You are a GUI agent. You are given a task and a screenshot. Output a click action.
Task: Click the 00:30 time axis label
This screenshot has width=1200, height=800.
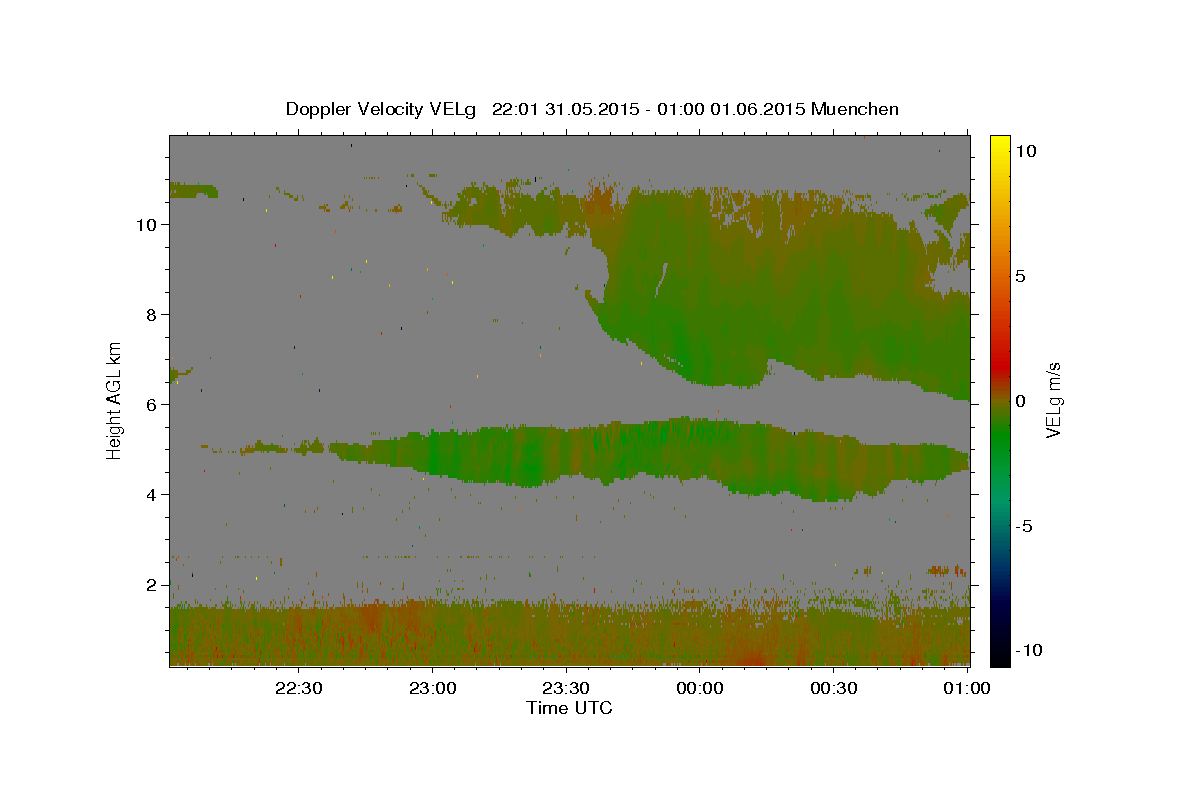tap(833, 688)
